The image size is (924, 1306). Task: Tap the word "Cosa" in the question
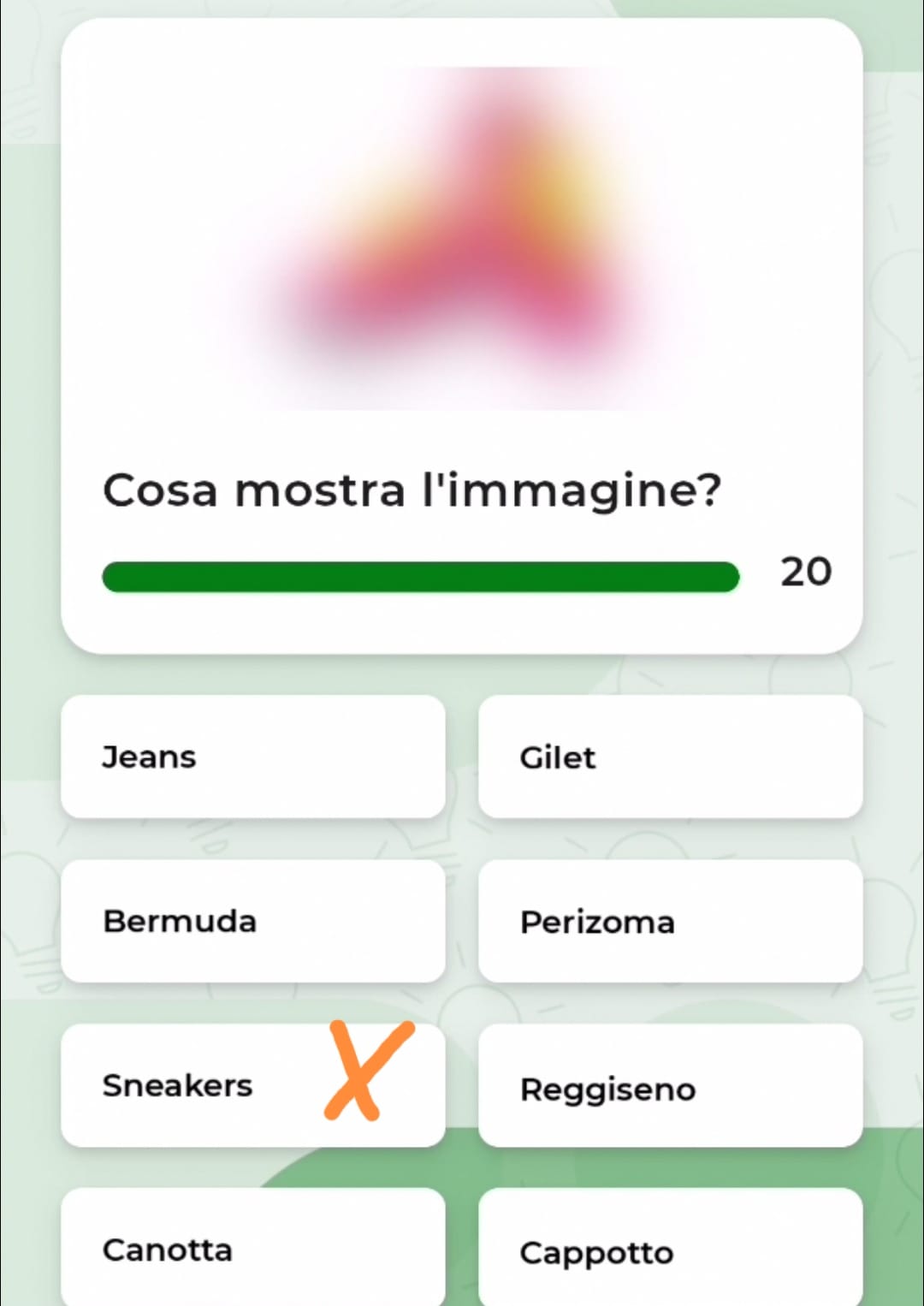(160, 491)
